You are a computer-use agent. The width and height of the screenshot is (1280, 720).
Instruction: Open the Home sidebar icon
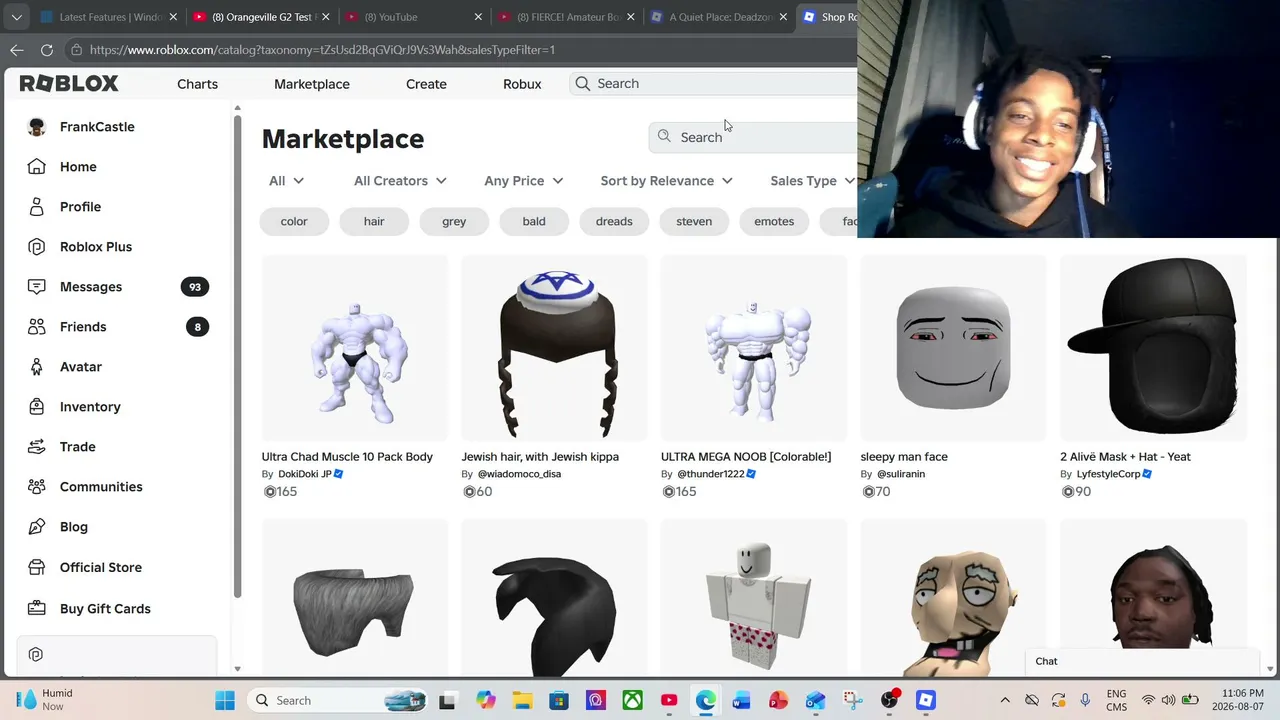[x=37, y=167]
